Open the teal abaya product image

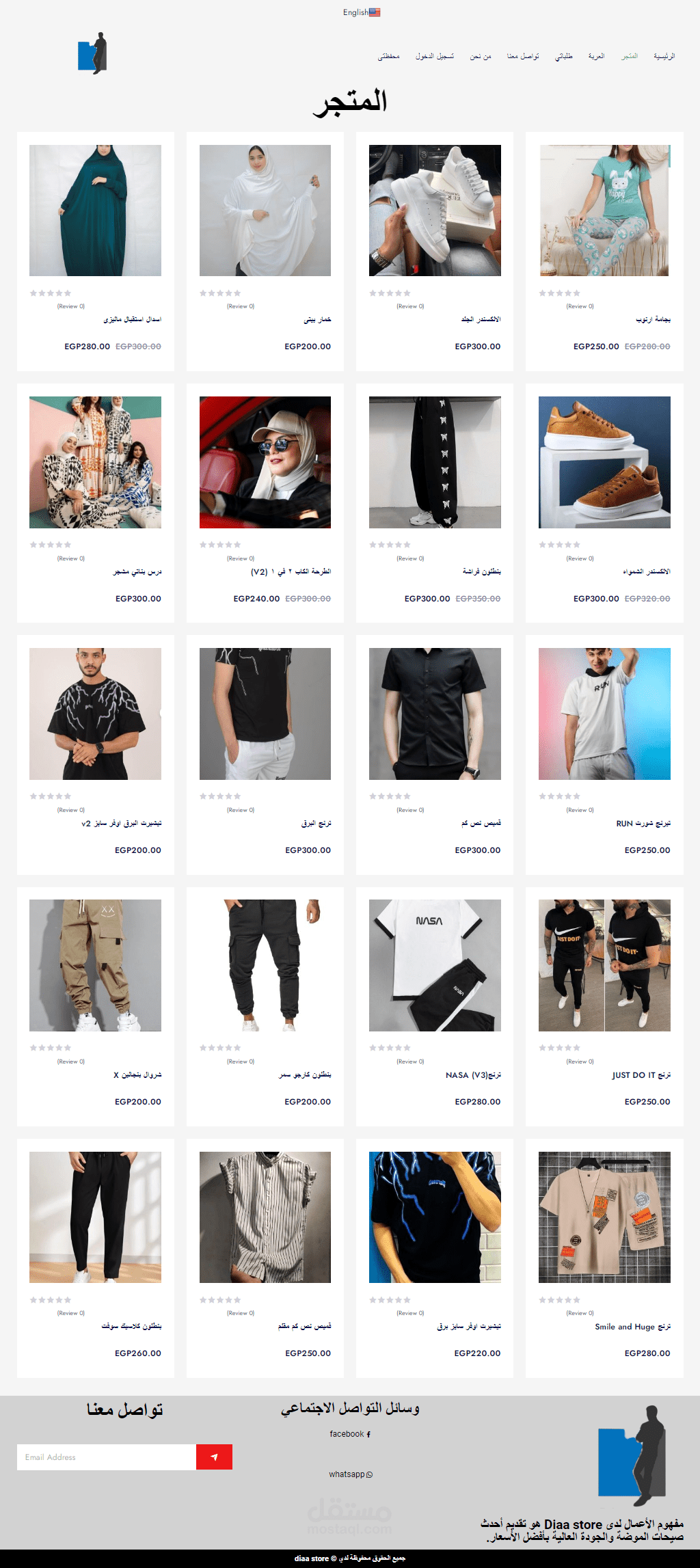(x=96, y=211)
